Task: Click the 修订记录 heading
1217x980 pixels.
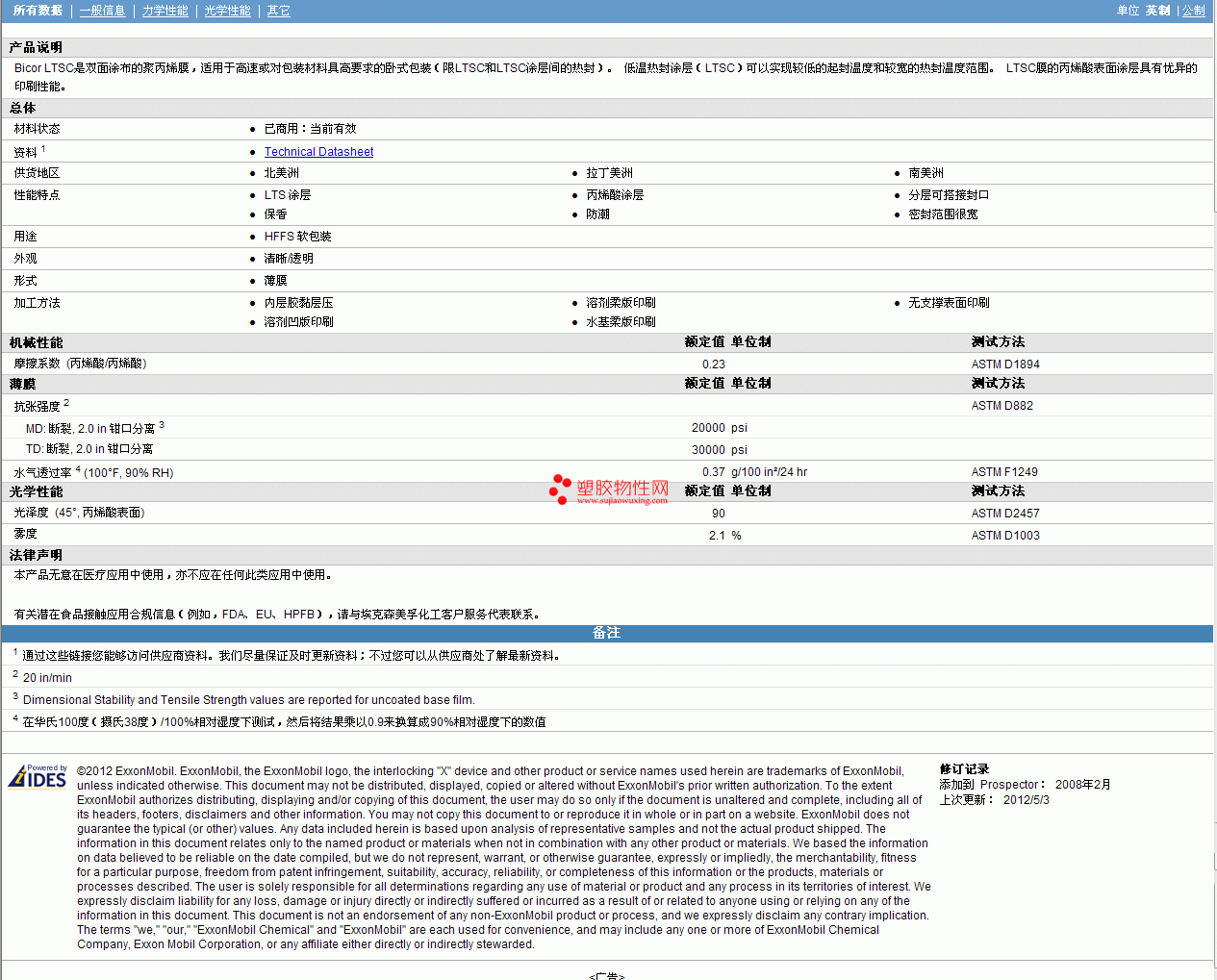Action: tap(964, 769)
